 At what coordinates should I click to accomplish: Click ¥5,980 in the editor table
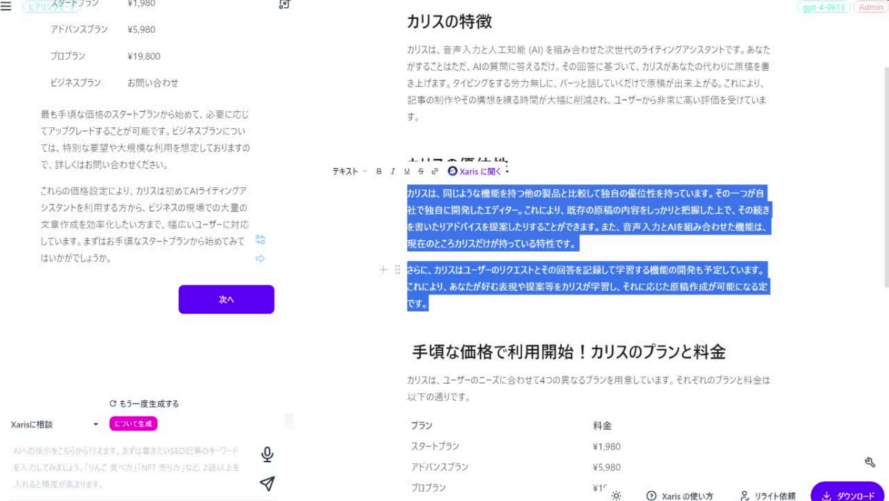point(607,468)
